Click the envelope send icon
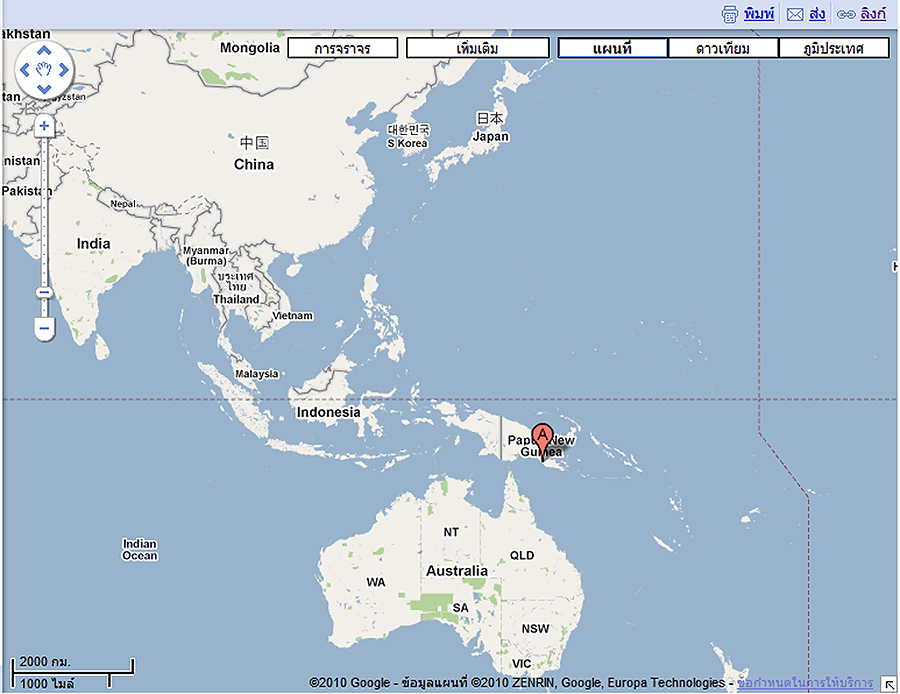The image size is (900, 694). [x=794, y=14]
